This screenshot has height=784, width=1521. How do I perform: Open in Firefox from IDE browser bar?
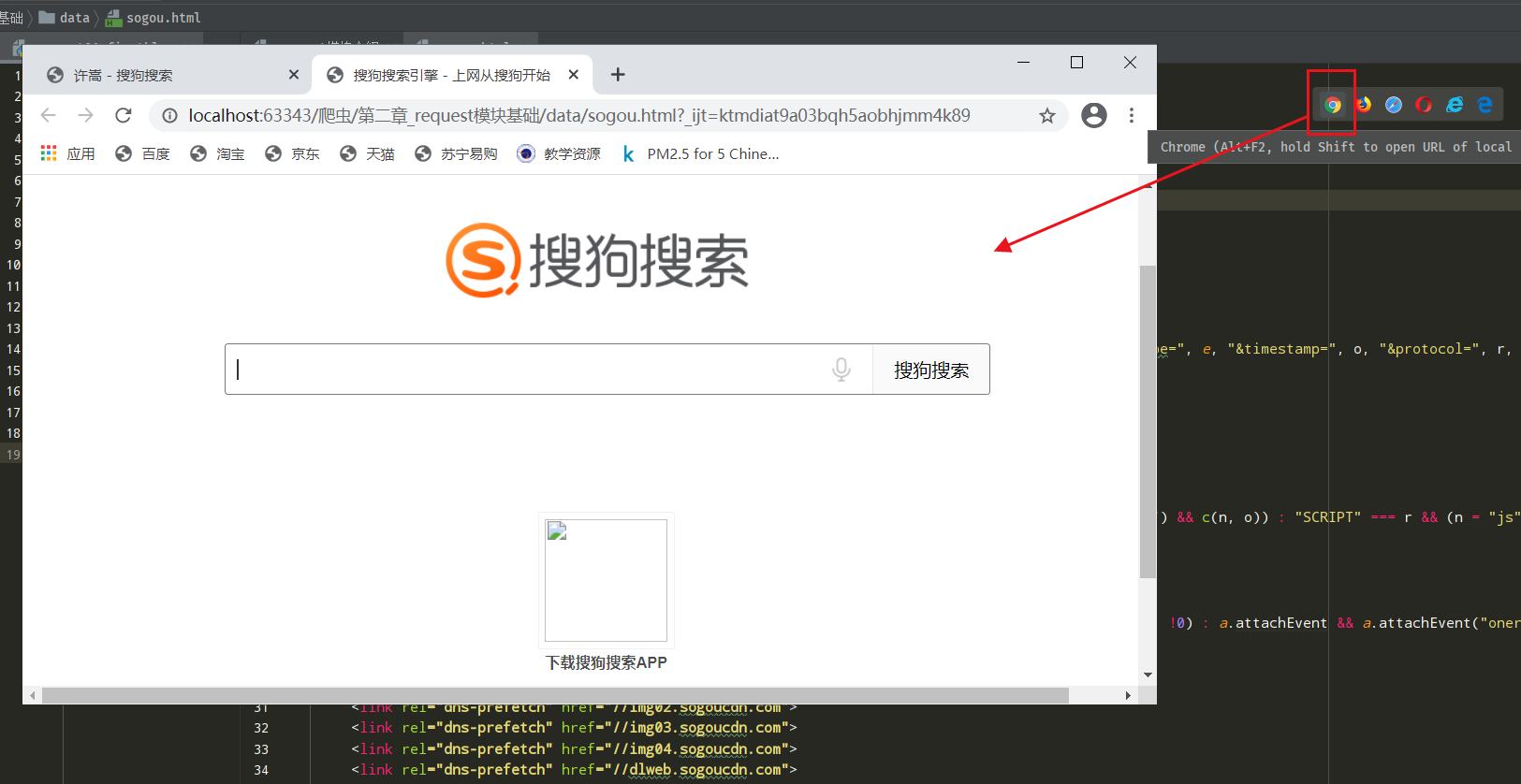(1364, 105)
